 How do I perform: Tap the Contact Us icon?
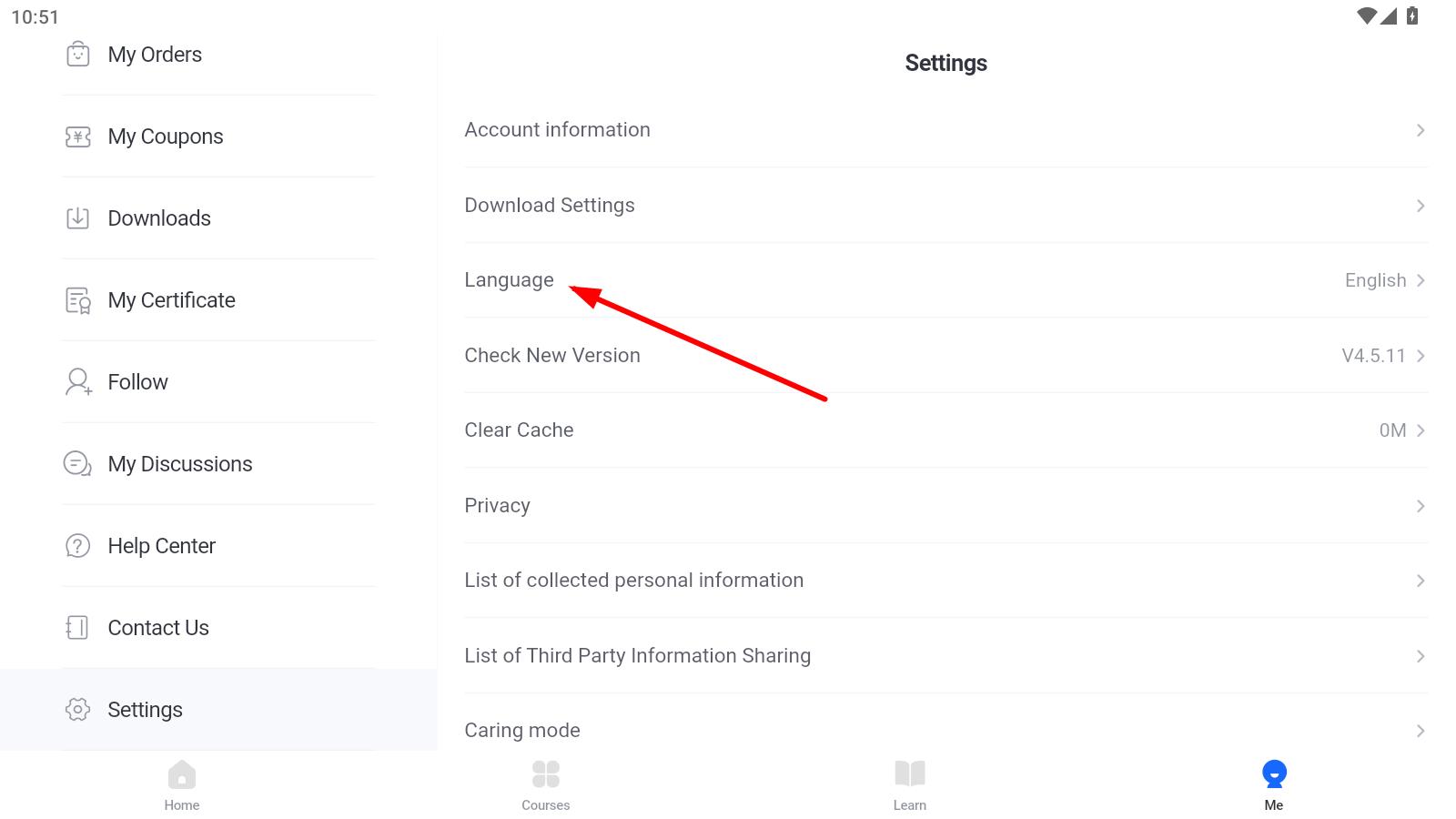pos(78,628)
